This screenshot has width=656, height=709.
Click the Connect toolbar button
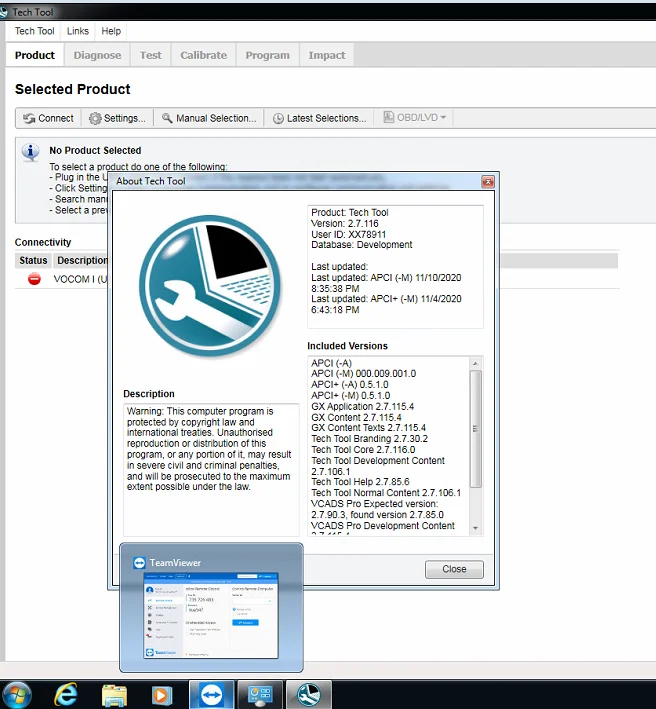tap(48, 118)
